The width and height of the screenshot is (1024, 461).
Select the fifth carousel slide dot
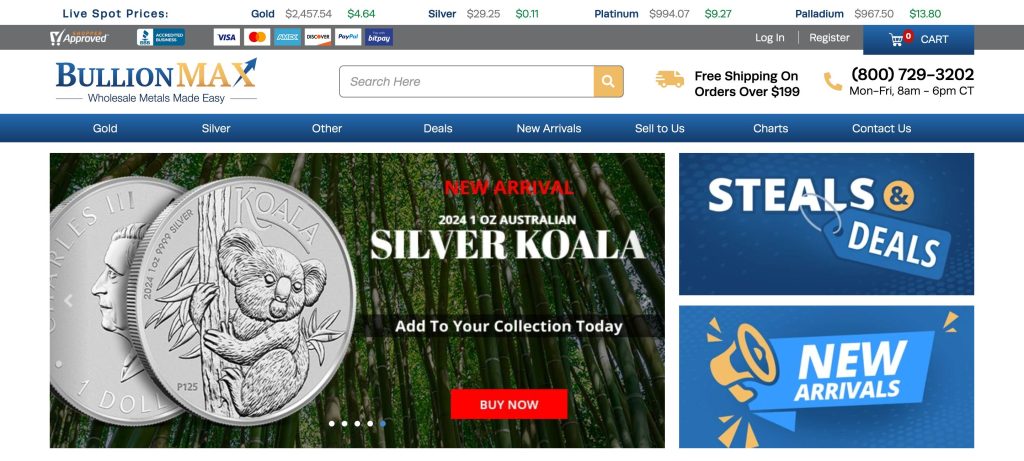coord(383,424)
